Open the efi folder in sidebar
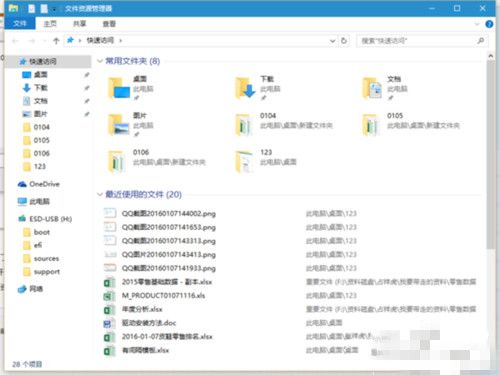 coord(37,245)
